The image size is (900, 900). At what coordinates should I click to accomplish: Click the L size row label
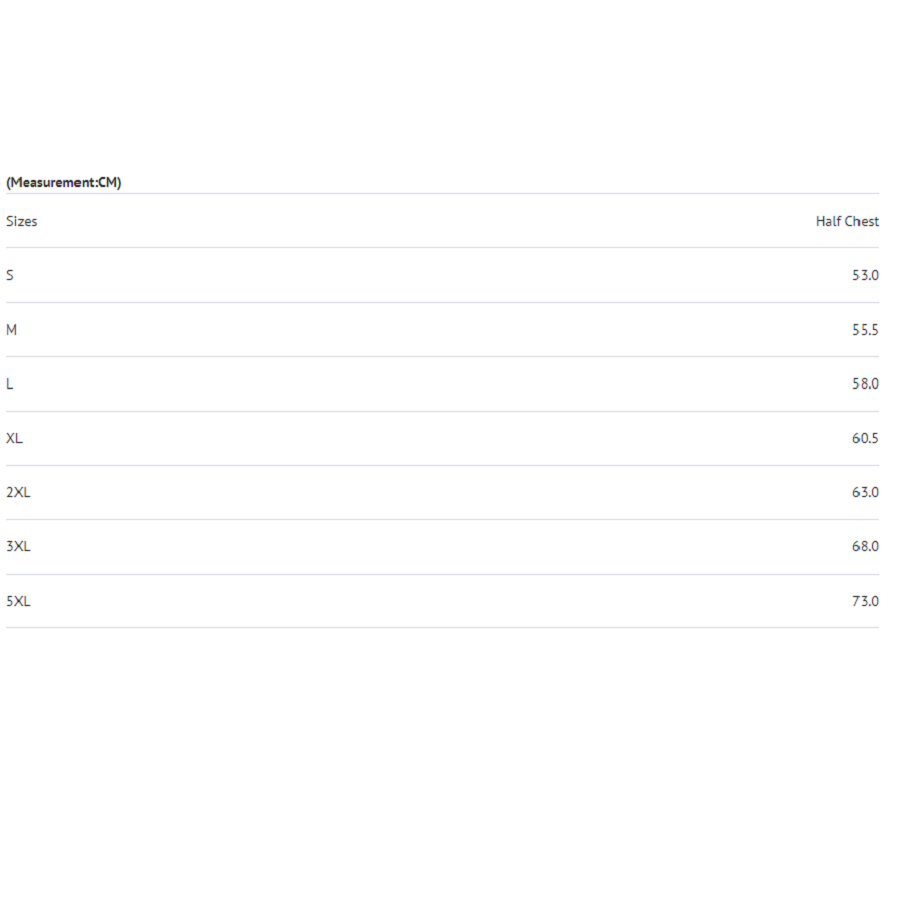click(9, 384)
